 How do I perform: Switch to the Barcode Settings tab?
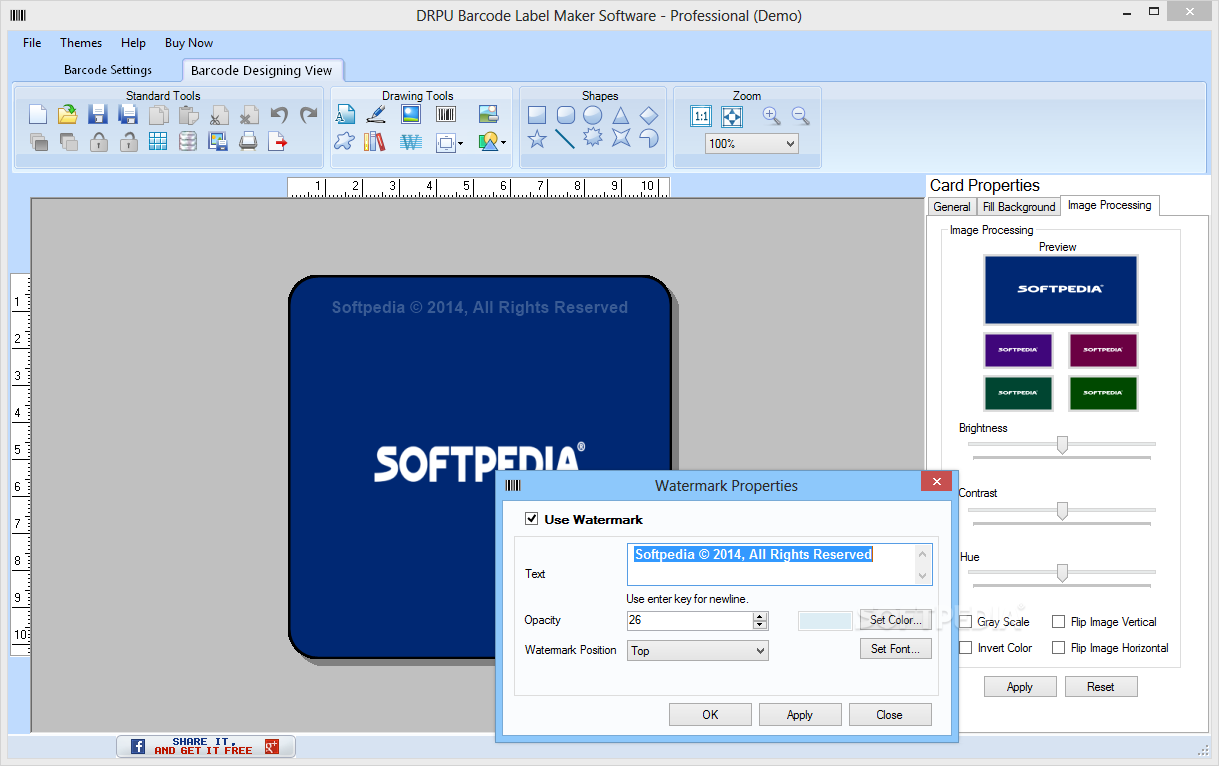point(108,70)
